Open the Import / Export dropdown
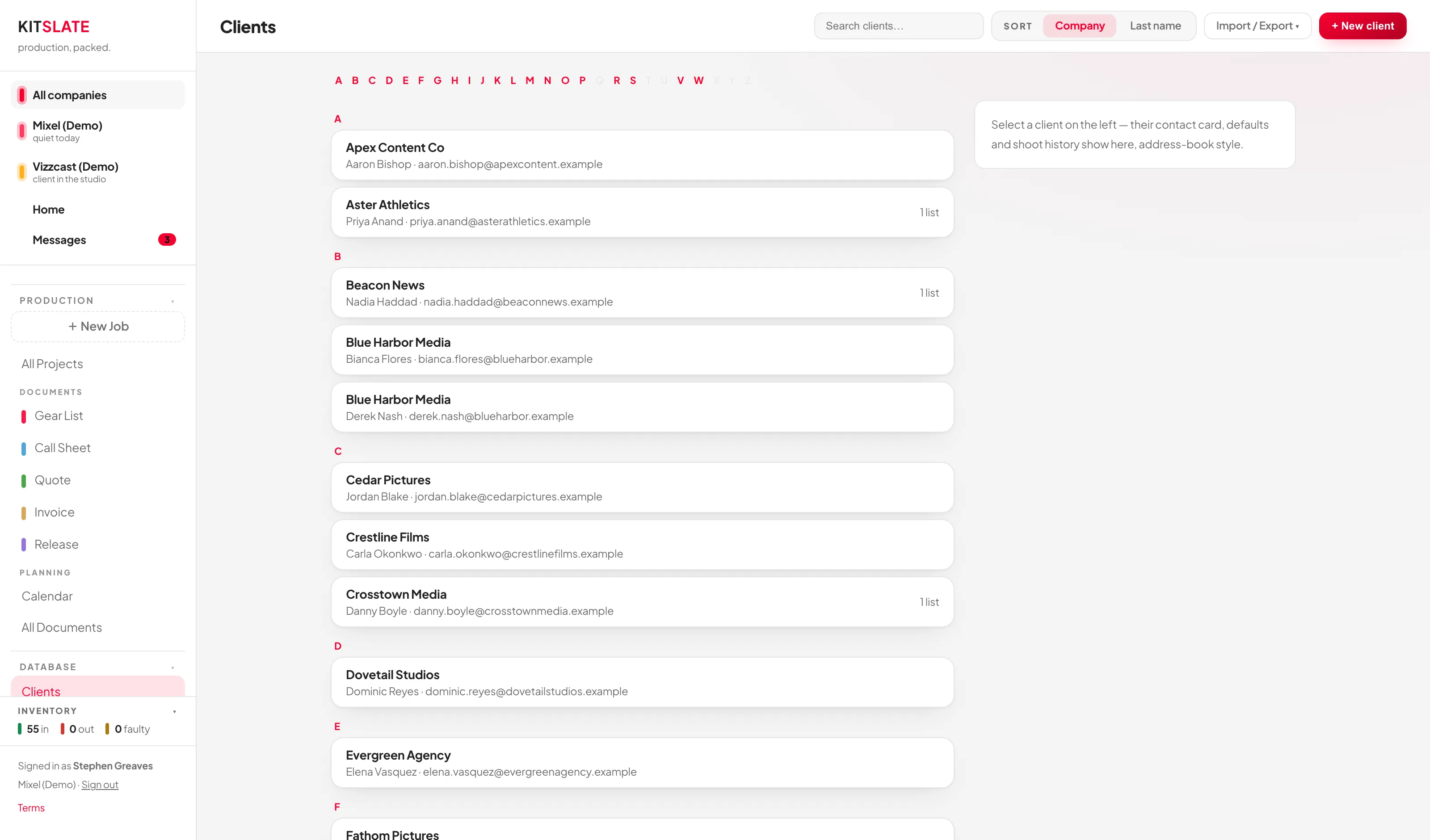This screenshot has height=840, width=1430. click(x=1257, y=26)
